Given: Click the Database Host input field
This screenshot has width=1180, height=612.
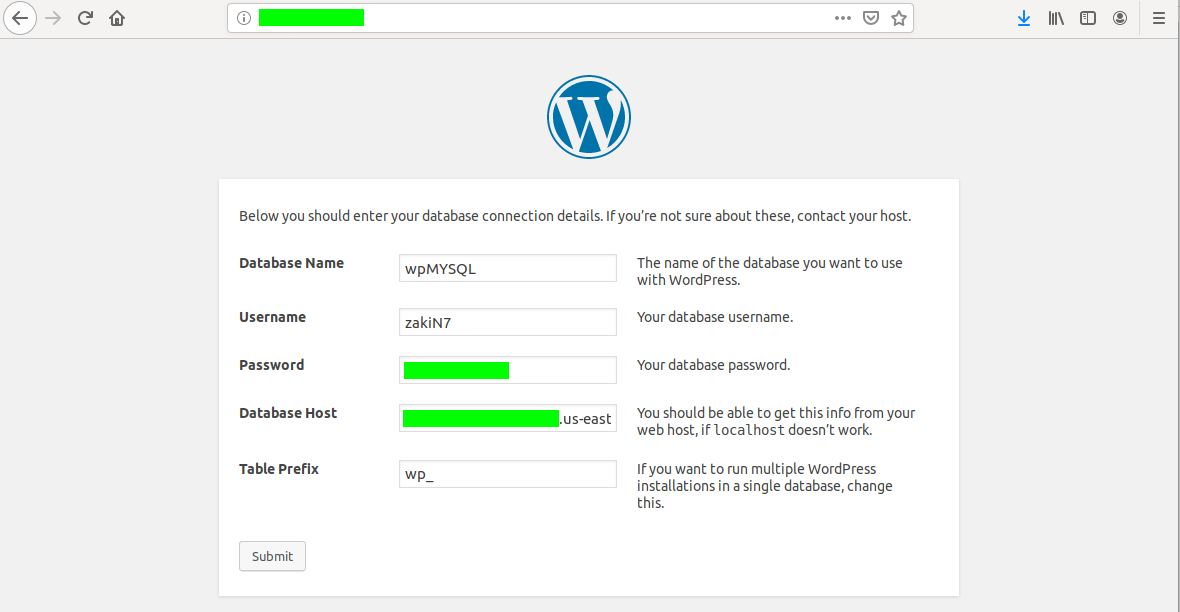Looking at the screenshot, I should [x=508, y=418].
